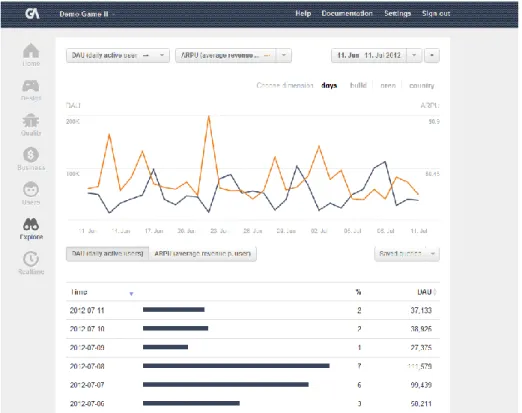This screenshot has width=522, height=413.
Task: Click the 2012-07-11 row date
Action: click(x=87, y=310)
